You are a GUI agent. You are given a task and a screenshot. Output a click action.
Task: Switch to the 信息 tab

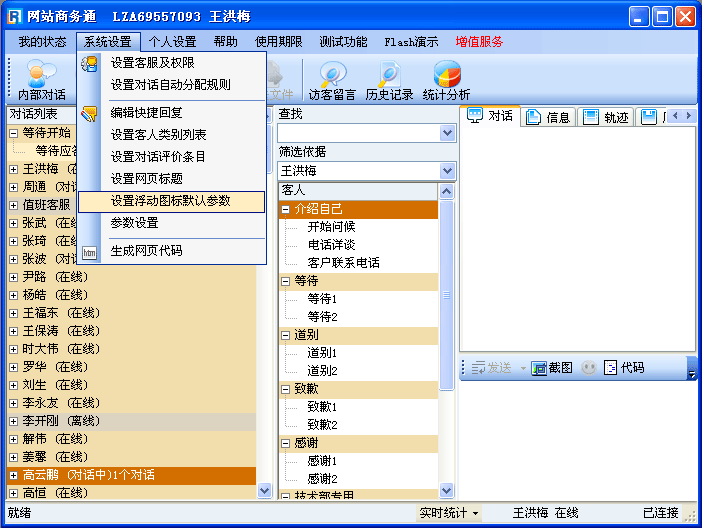(548, 117)
